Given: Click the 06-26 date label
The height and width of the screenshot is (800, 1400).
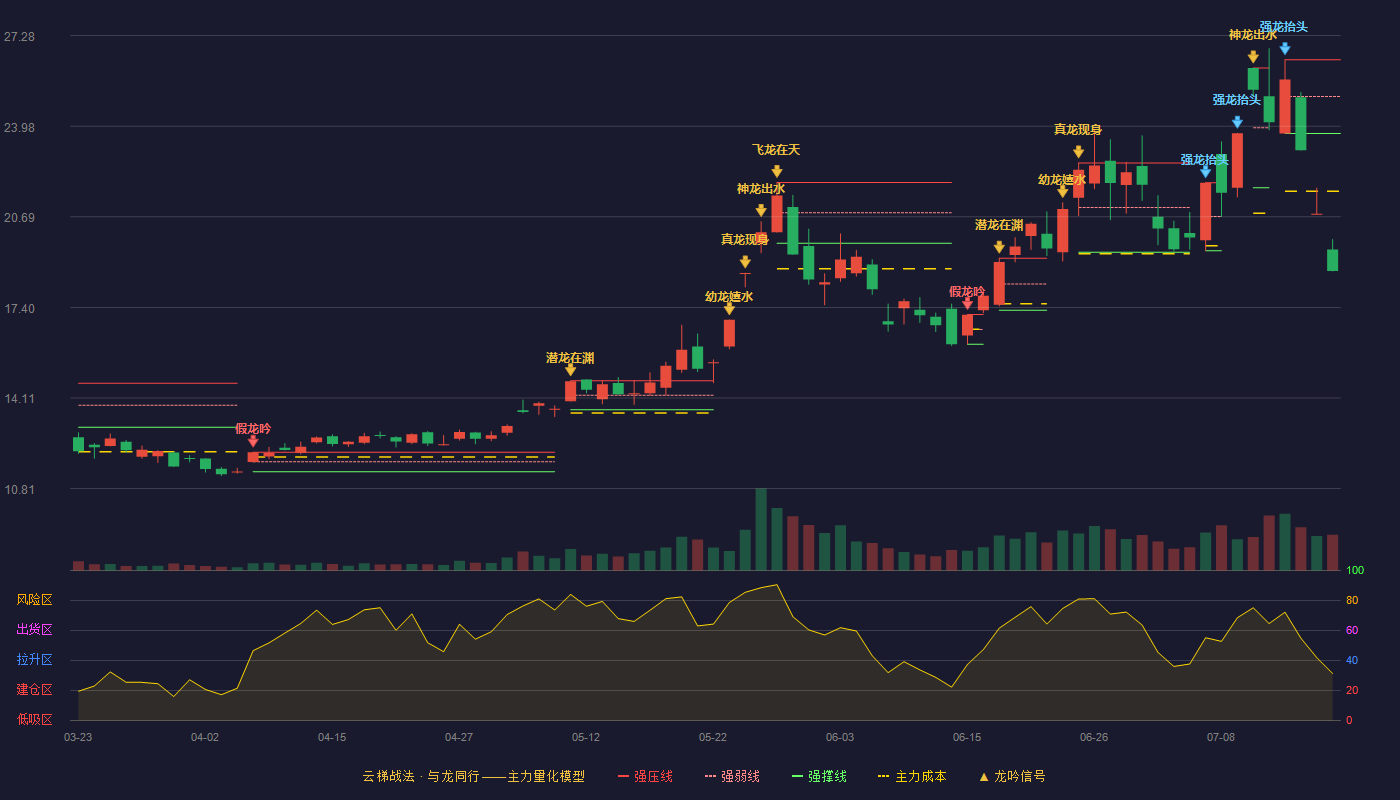Looking at the screenshot, I should 1094,737.
